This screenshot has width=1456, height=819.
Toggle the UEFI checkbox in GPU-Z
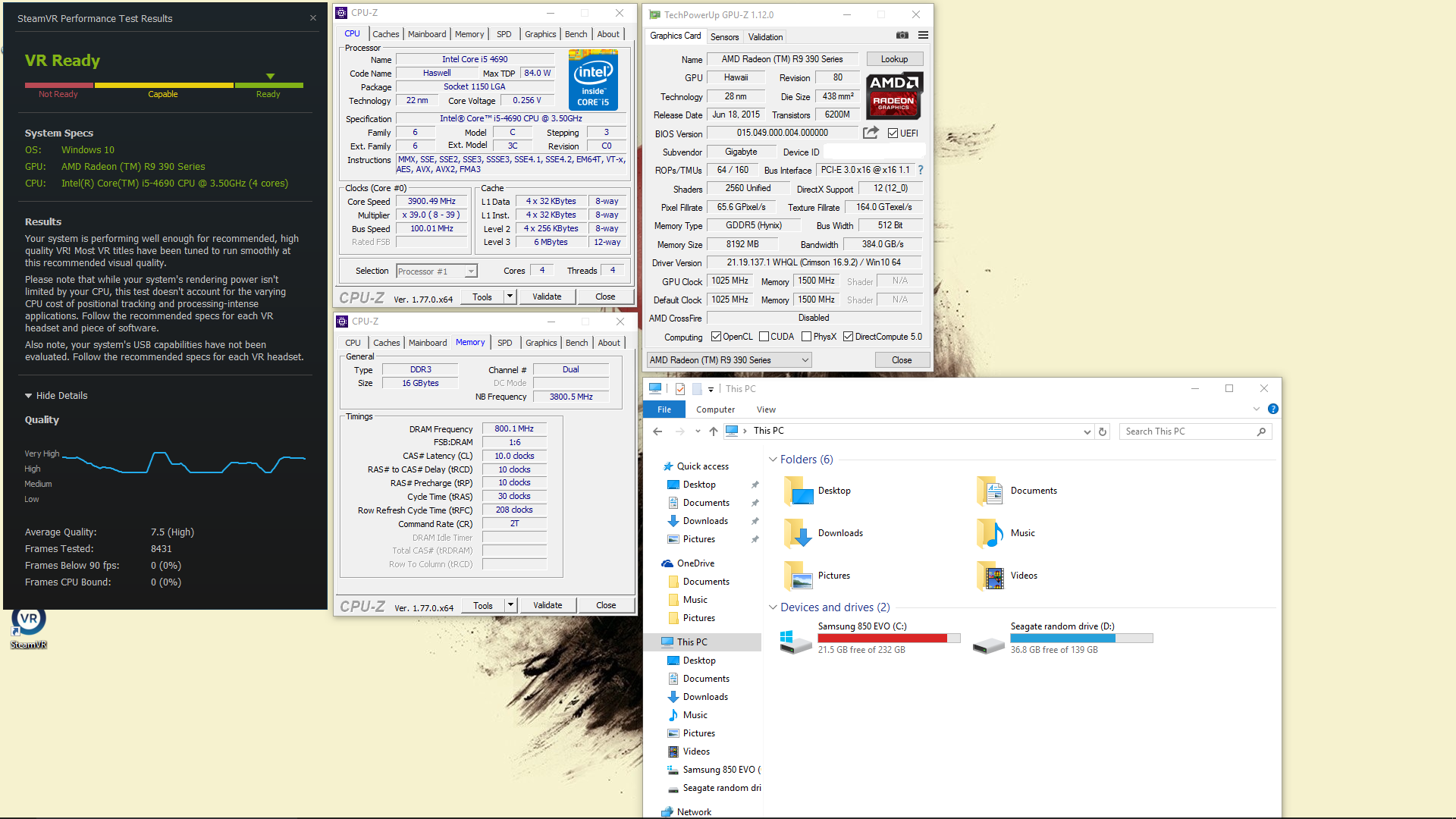893,133
